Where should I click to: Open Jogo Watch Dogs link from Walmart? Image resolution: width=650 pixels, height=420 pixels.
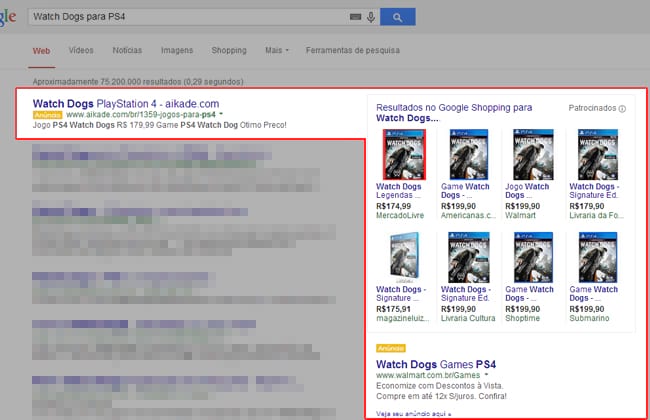[x=527, y=191]
